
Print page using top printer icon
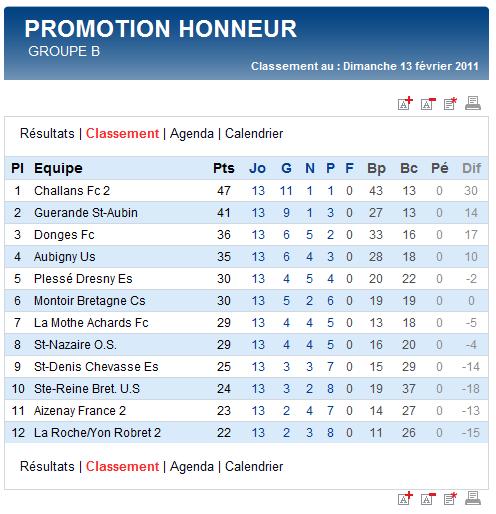click(473, 103)
